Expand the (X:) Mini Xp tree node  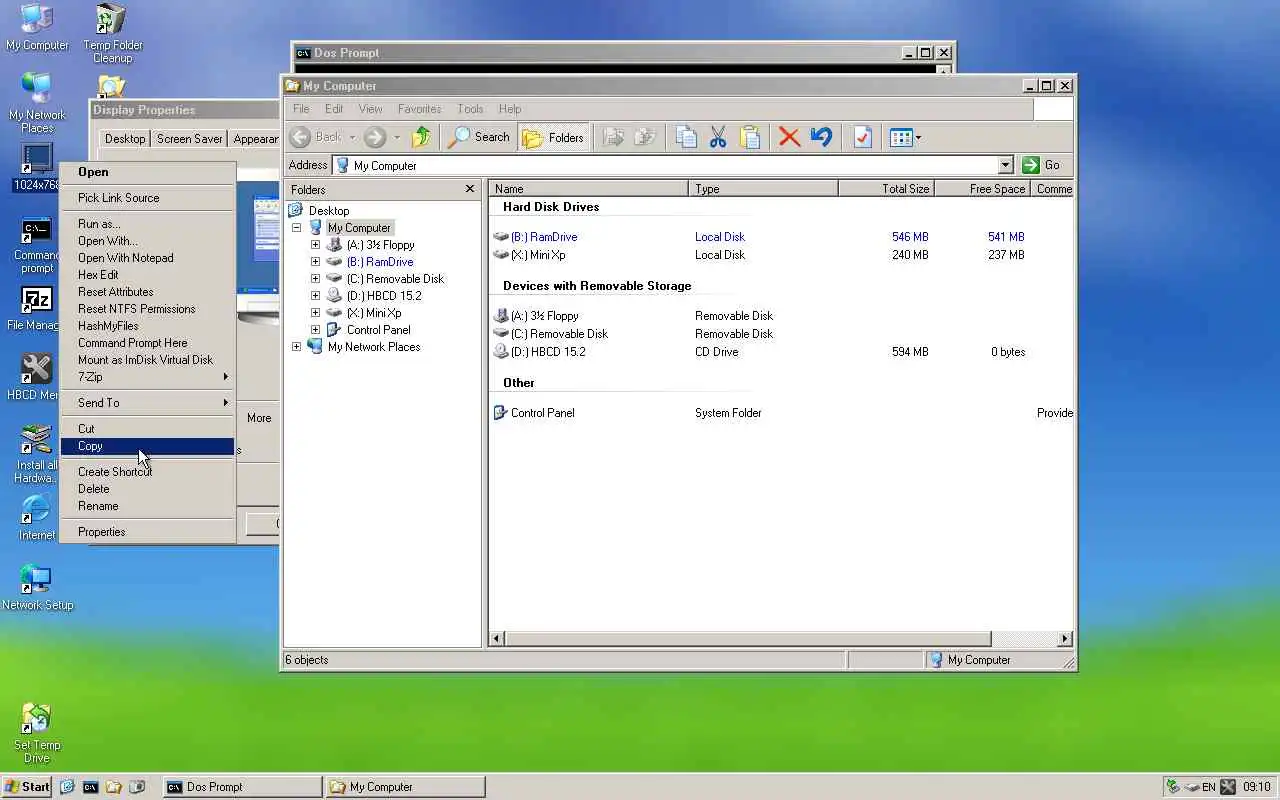click(315, 313)
